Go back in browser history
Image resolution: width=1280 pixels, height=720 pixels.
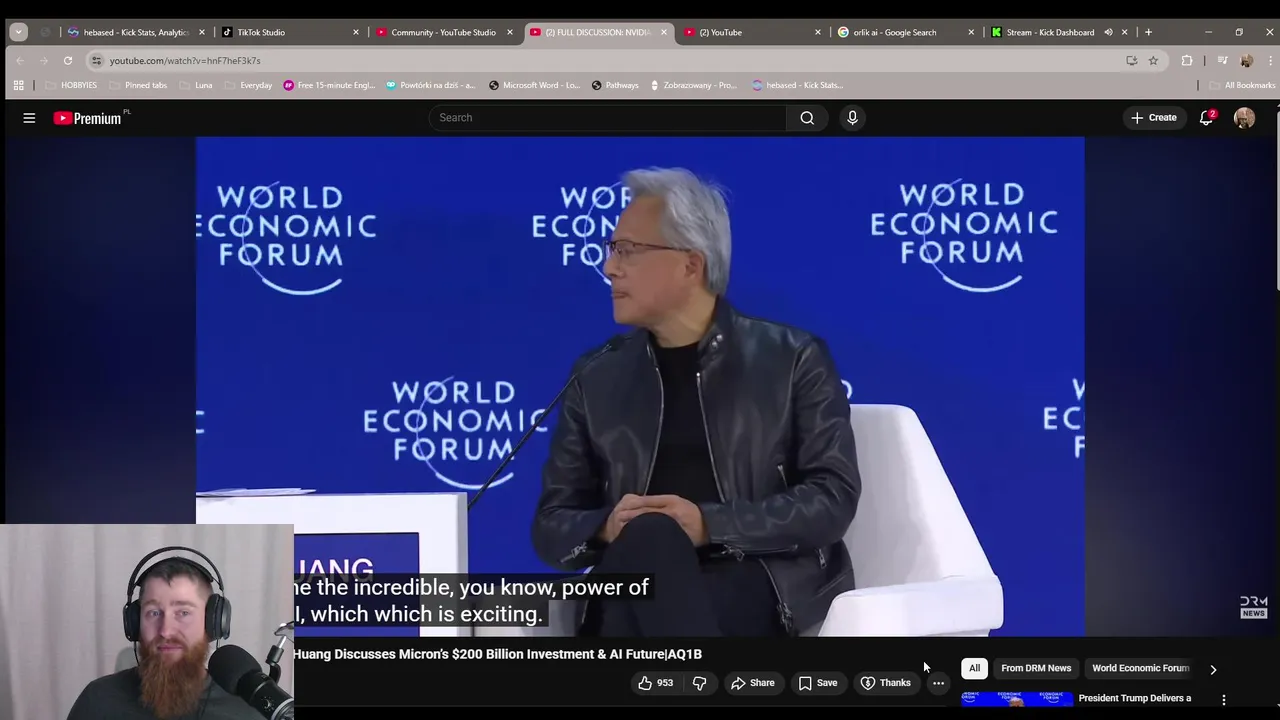pos(20,60)
